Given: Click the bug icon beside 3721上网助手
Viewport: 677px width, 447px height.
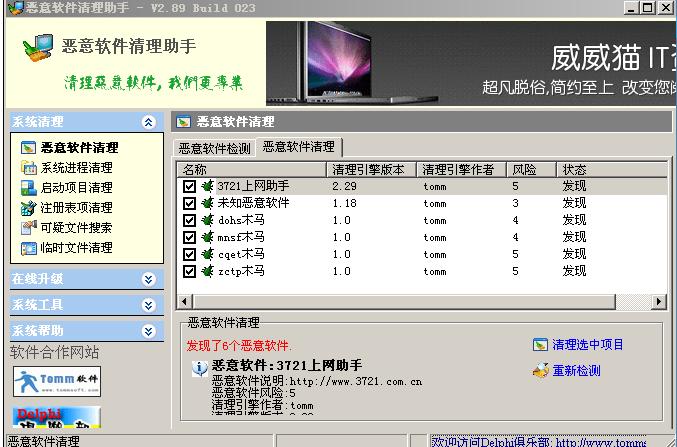Looking at the screenshot, I should (208, 186).
